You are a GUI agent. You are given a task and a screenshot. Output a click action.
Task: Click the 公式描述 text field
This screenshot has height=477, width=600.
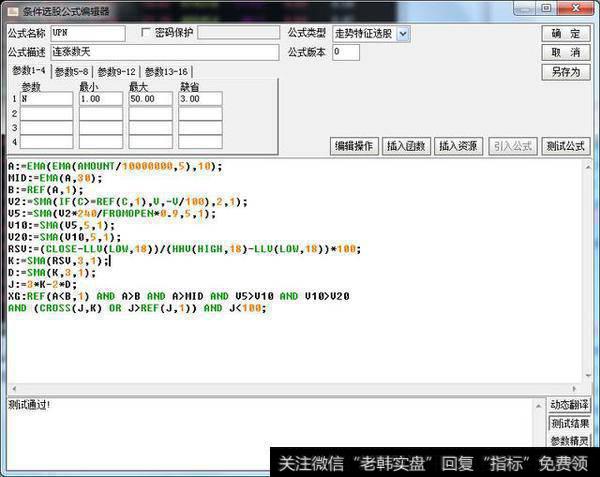point(163,52)
